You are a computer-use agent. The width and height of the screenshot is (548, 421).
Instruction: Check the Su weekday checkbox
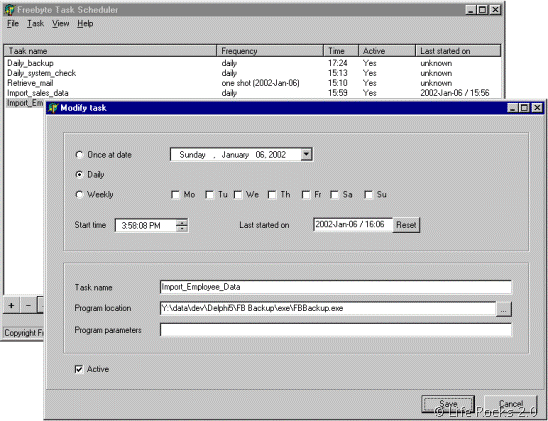click(x=368, y=195)
